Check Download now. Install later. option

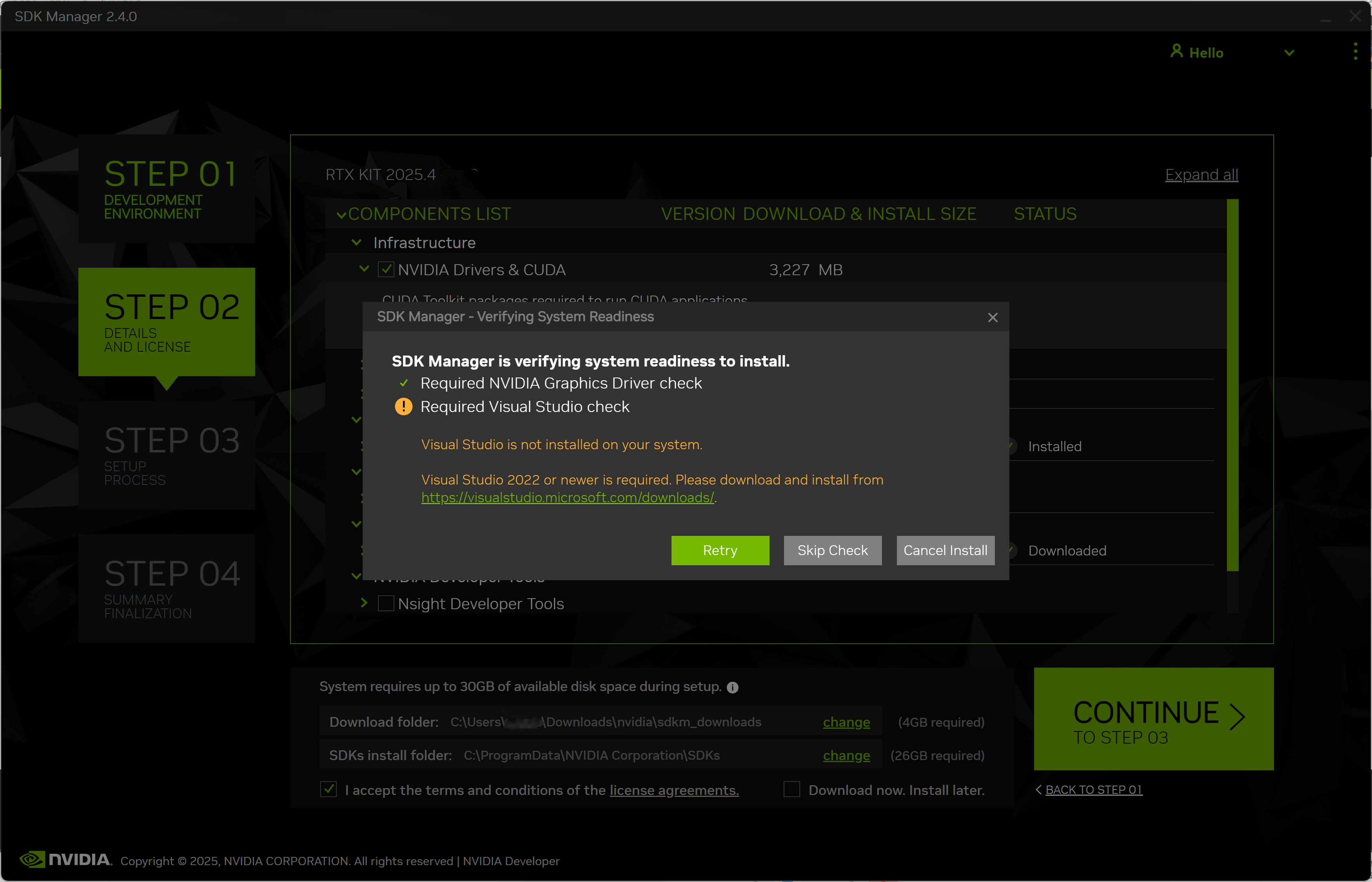pyautogui.click(x=791, y=790)
